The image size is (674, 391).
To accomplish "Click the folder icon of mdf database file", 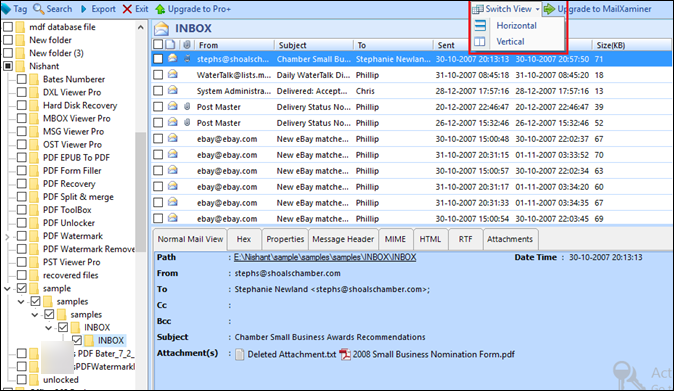I will (x=20, y=27).
